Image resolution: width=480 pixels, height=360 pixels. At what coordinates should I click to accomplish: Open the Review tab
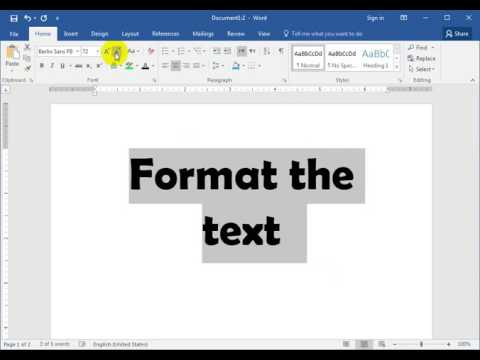click(x=236, y=34)
